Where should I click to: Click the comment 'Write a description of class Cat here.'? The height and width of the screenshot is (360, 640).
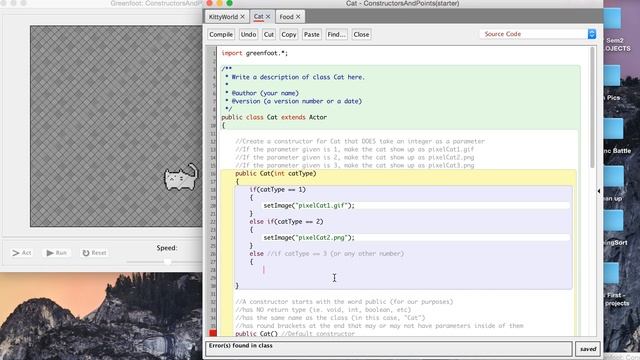[298, 77]
